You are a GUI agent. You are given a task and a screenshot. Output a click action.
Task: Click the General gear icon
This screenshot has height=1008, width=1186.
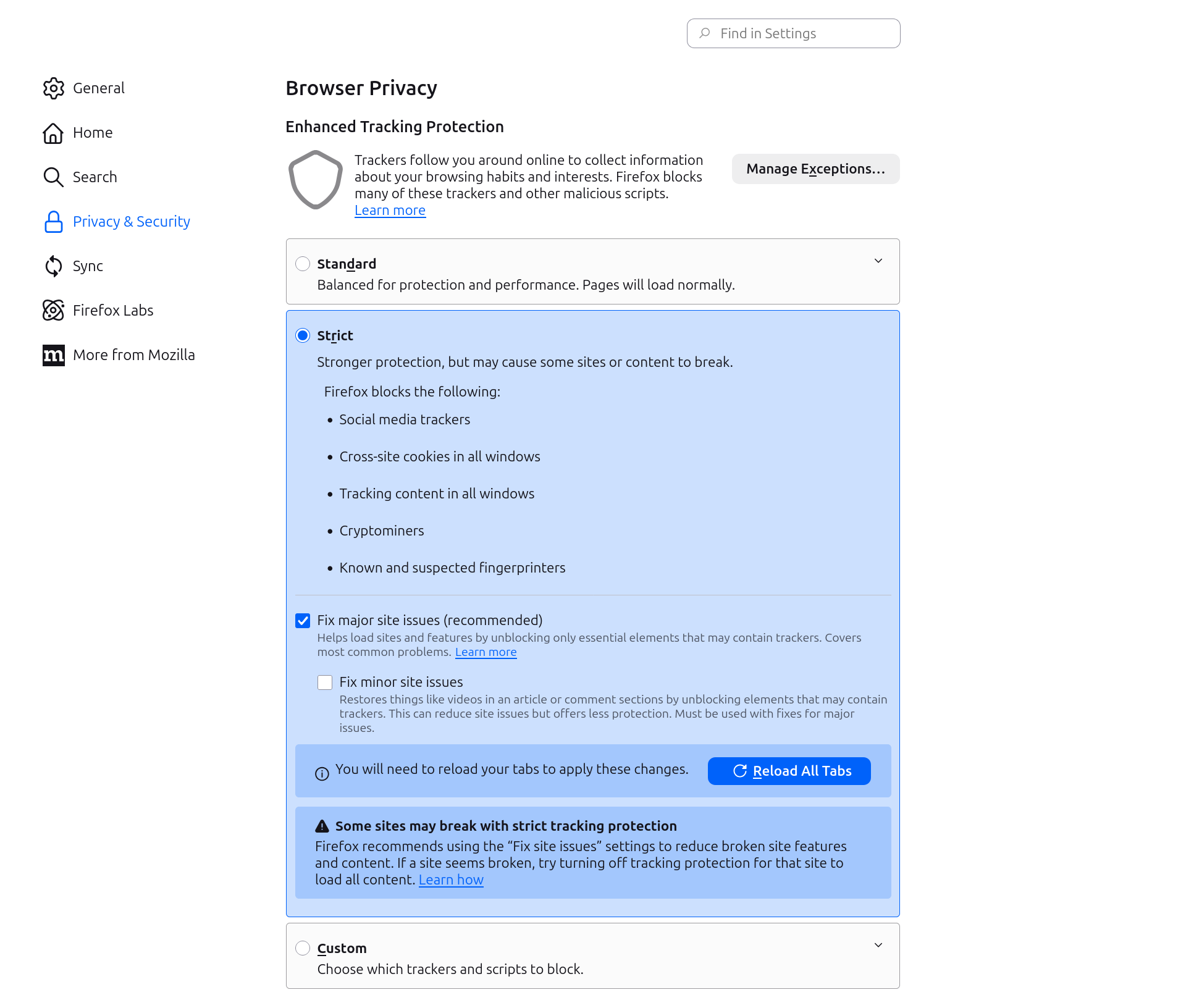point(54,88)
